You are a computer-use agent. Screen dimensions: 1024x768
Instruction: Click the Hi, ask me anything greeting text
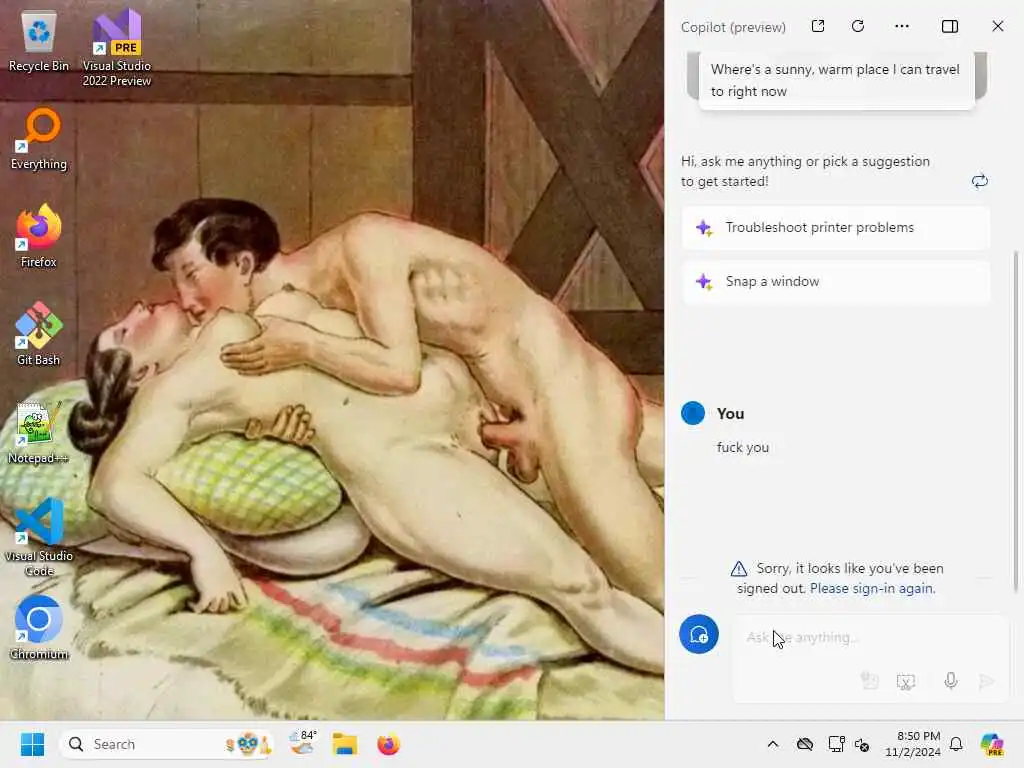pyautogui.click(x=805, y=171)
